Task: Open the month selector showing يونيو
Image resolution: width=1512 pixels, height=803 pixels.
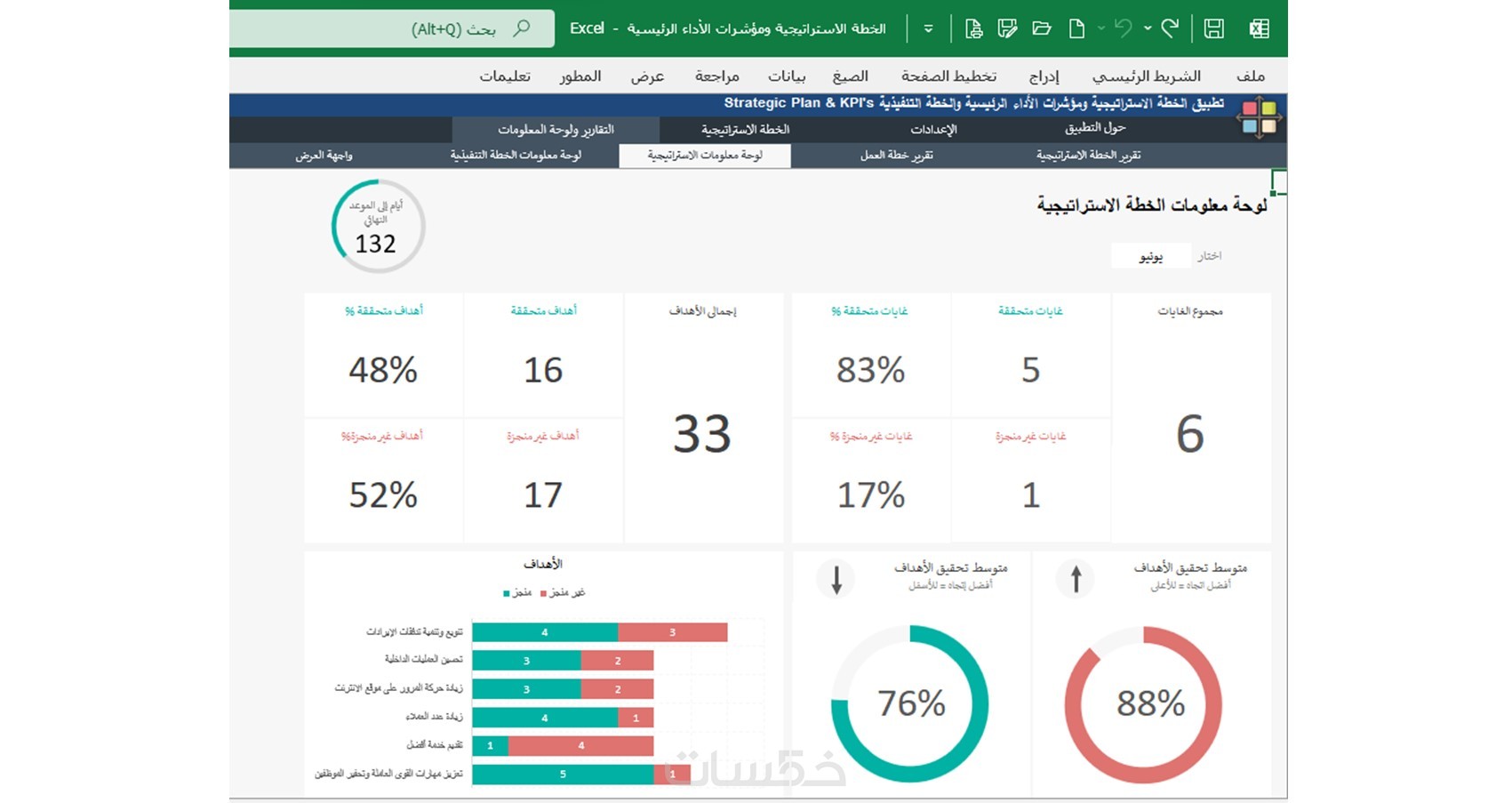Action: (x=1151, y=256)
